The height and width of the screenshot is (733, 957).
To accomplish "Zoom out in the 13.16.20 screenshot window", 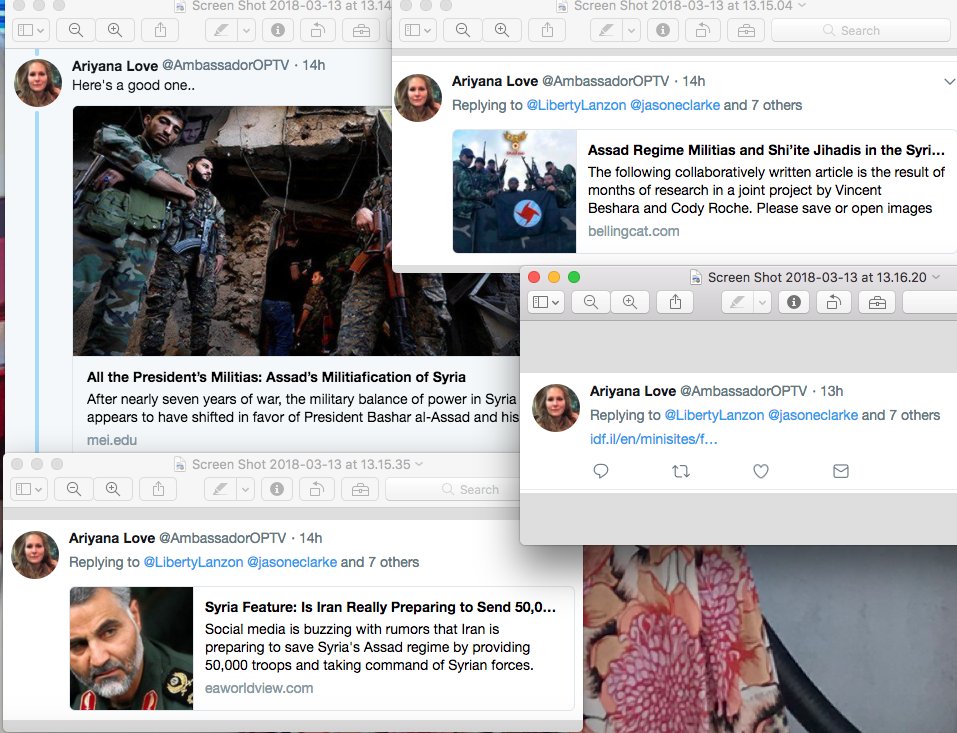I will pyautogui.click(x=591, y=302).
